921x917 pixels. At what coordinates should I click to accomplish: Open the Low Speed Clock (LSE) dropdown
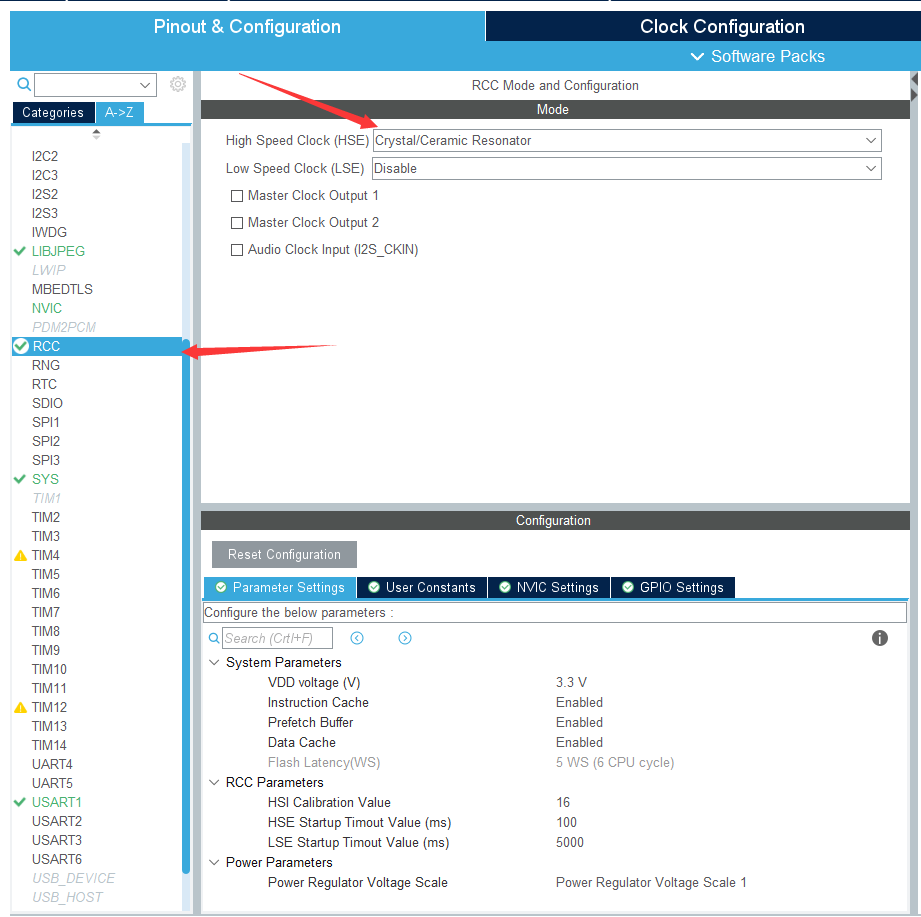point(869,168)
